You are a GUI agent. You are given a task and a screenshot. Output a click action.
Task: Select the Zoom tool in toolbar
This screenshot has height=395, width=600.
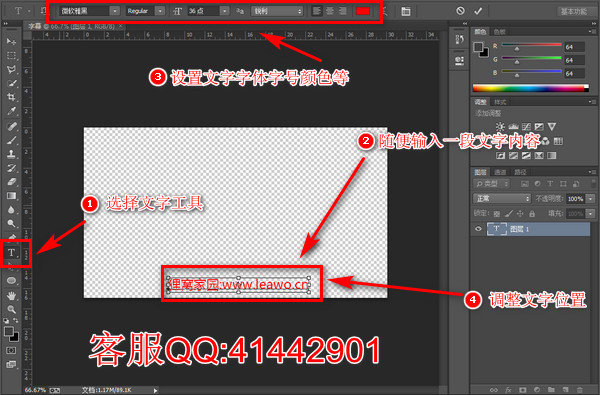tap(11, 309)
